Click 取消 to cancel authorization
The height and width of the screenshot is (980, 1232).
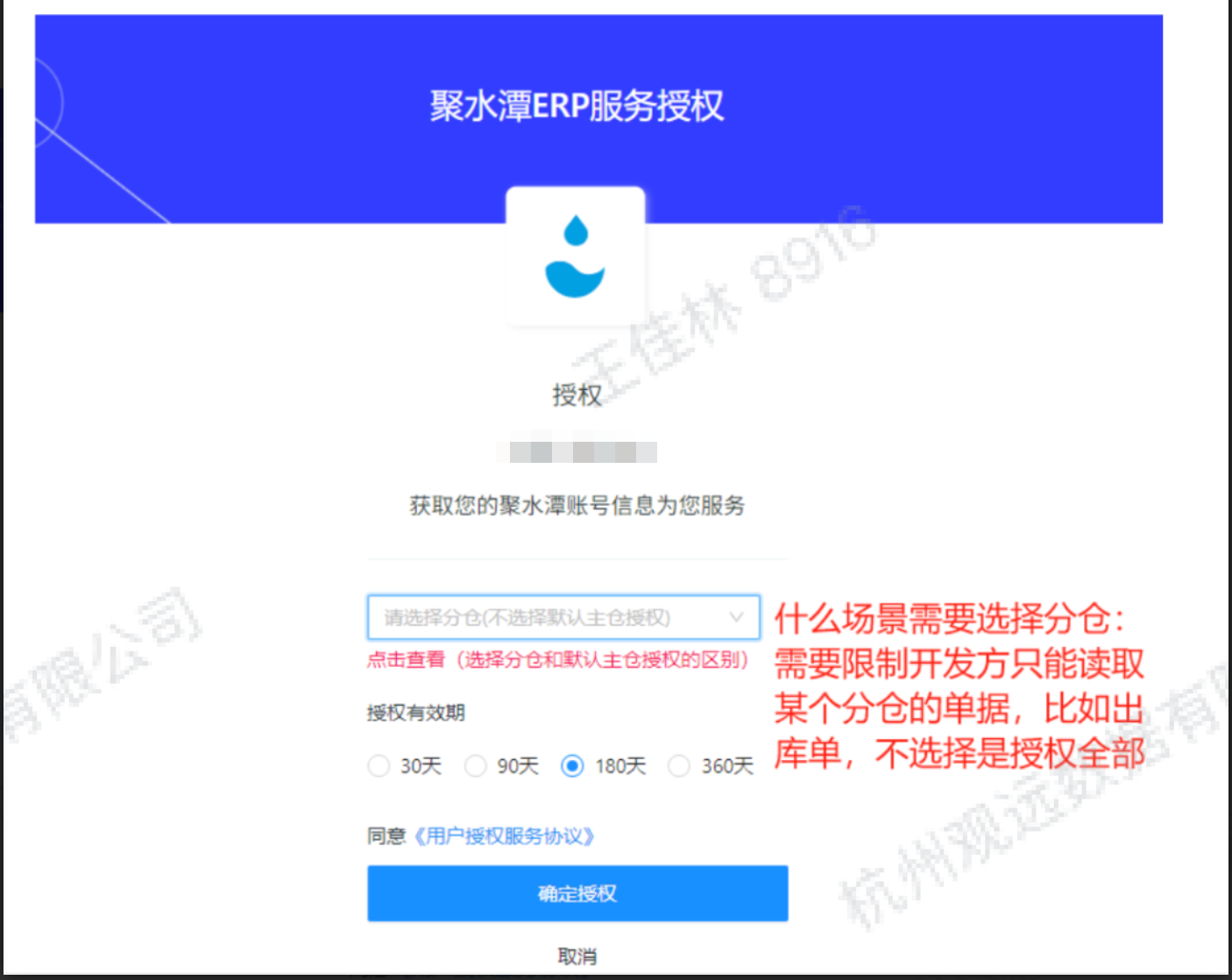(577, 955)
